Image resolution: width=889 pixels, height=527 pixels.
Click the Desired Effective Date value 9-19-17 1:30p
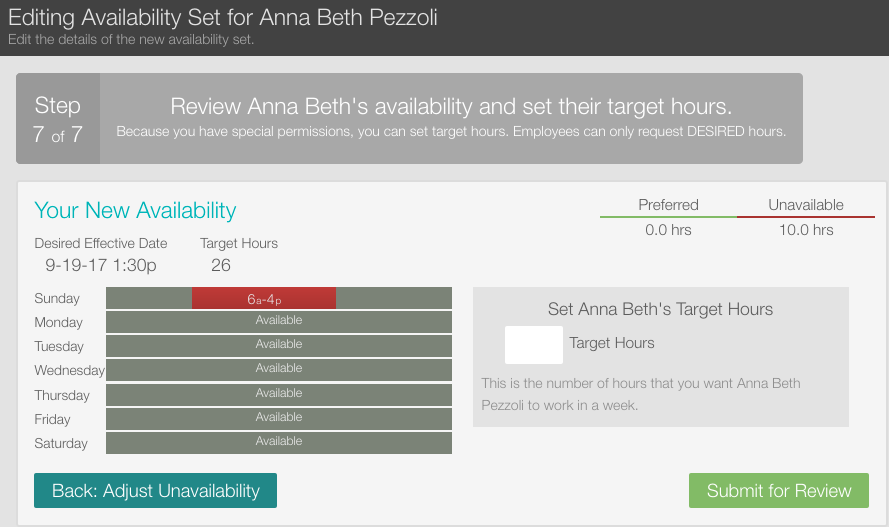pos(101,265)
